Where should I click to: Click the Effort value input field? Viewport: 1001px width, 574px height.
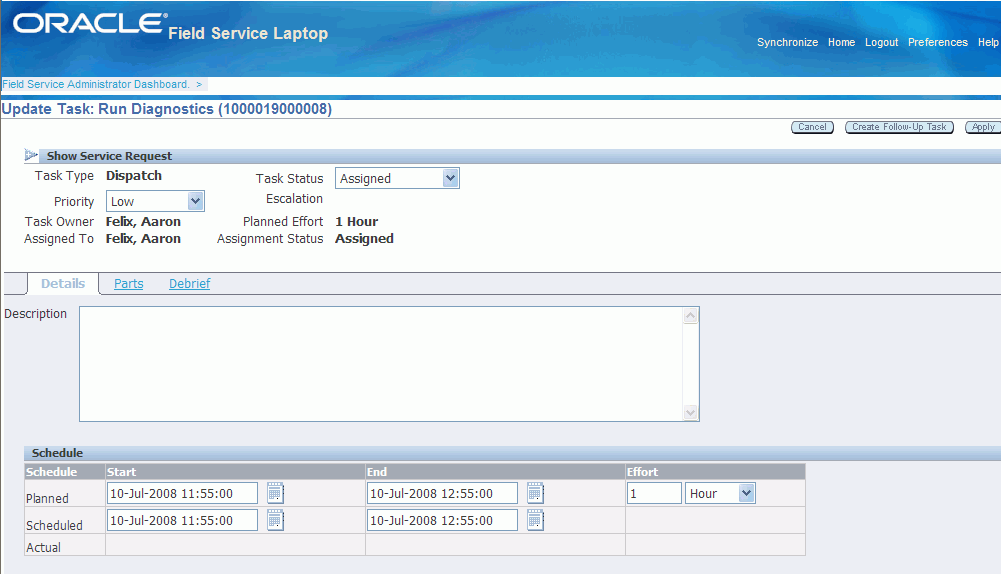click(x=654, y=493)
